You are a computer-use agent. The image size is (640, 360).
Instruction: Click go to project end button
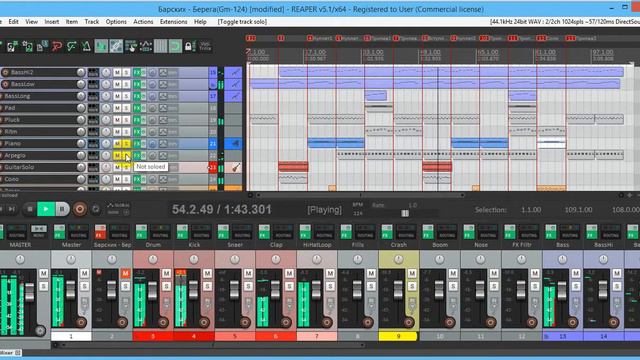point(11,209)
